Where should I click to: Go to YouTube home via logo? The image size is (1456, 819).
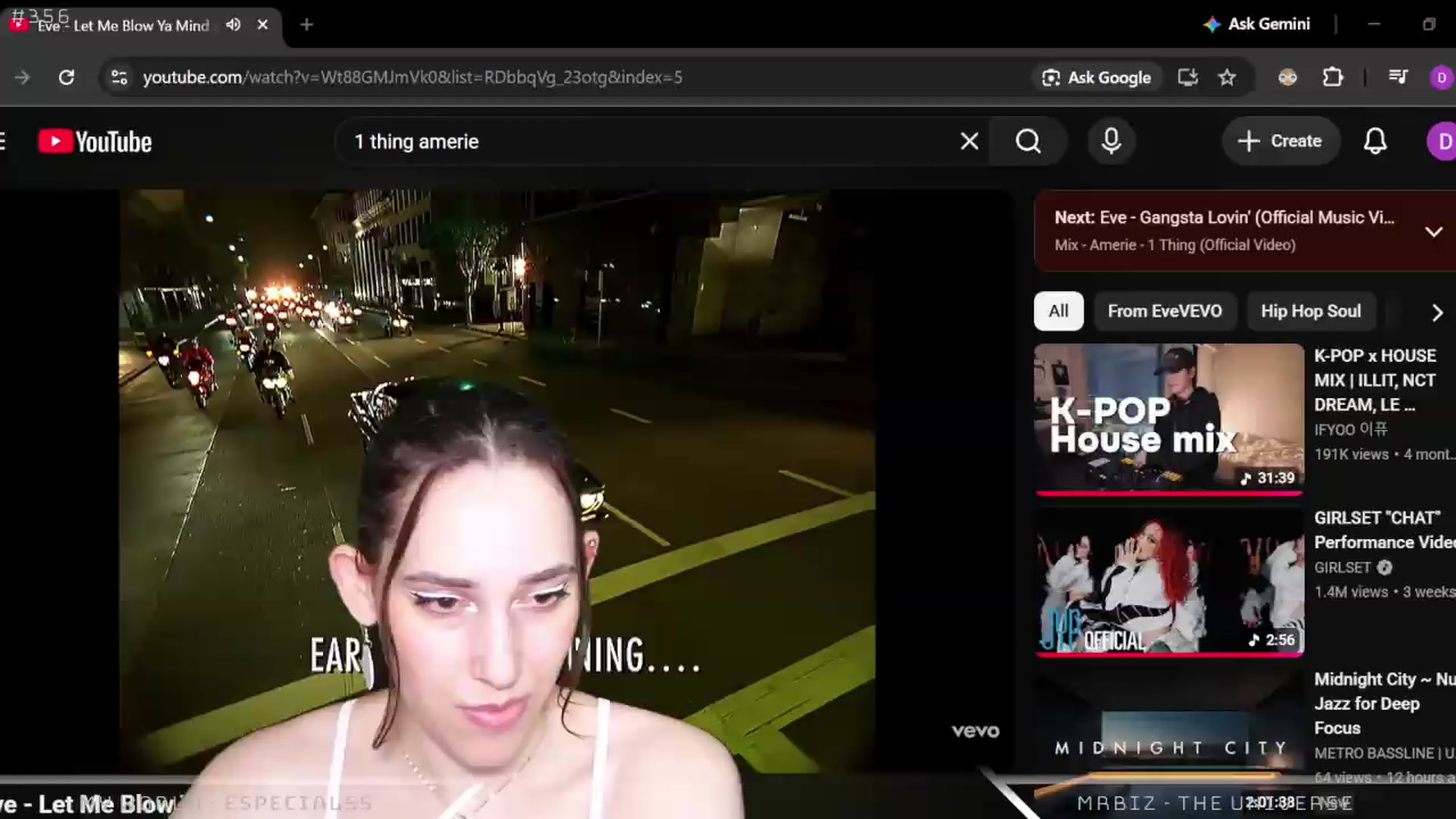tap(96, 142)
